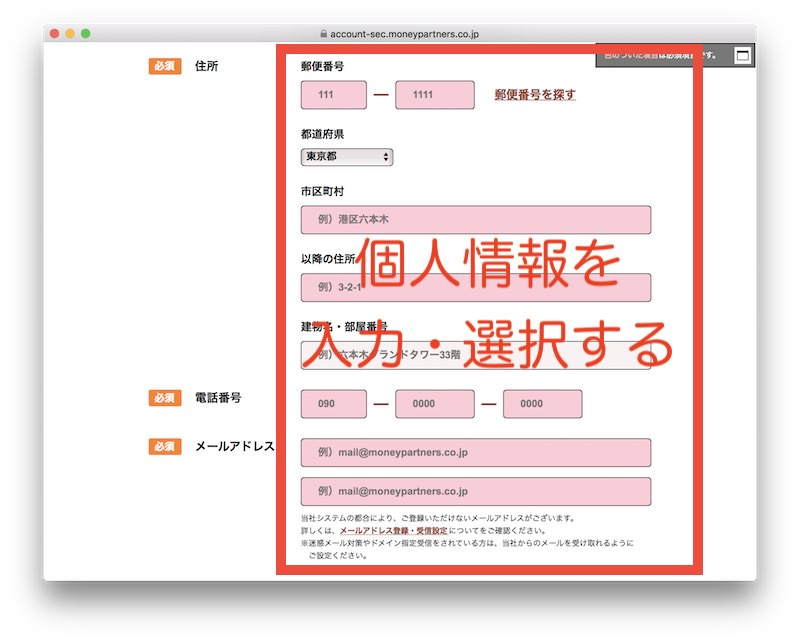Maximize the window with the green button
The width and height of the screenshot is (800, 643).
pos(85,34)
